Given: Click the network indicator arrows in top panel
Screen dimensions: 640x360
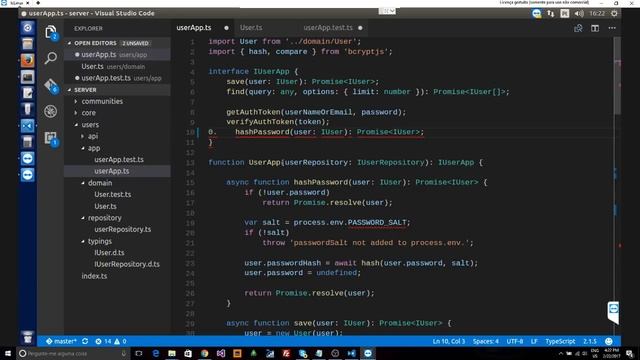Looking at the screenshot, I should click(551, 13).
